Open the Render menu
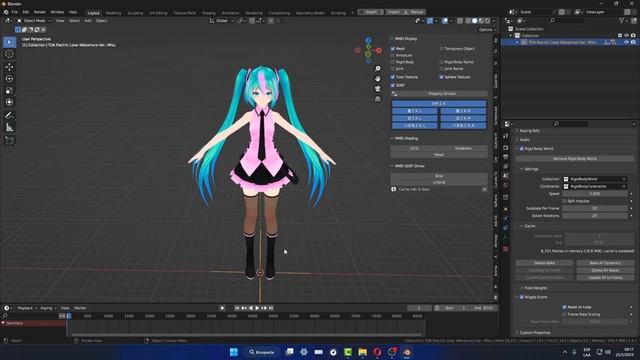This screenshot has width=640, height=360. point(40,12)
